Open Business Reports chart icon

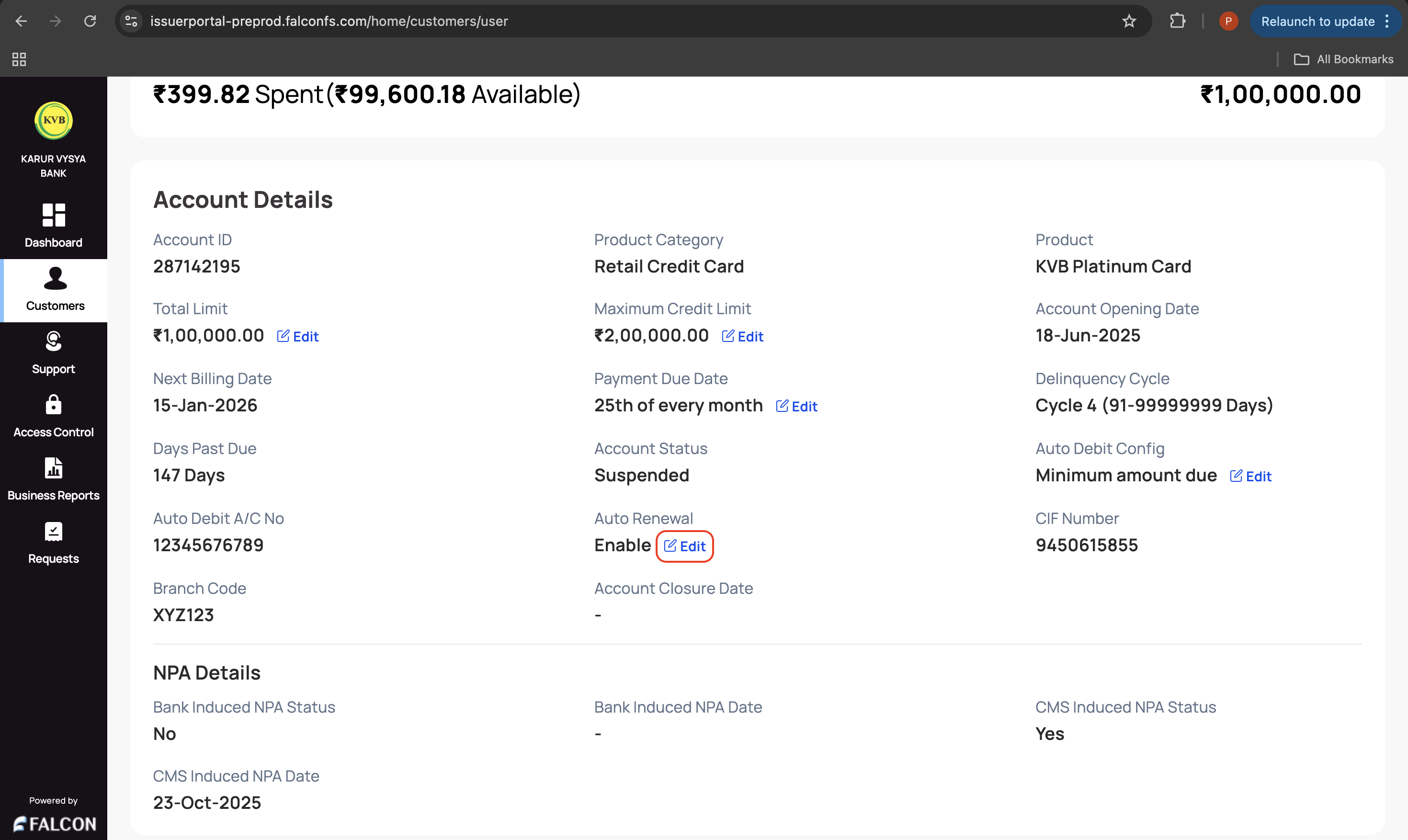click(53, 468)
